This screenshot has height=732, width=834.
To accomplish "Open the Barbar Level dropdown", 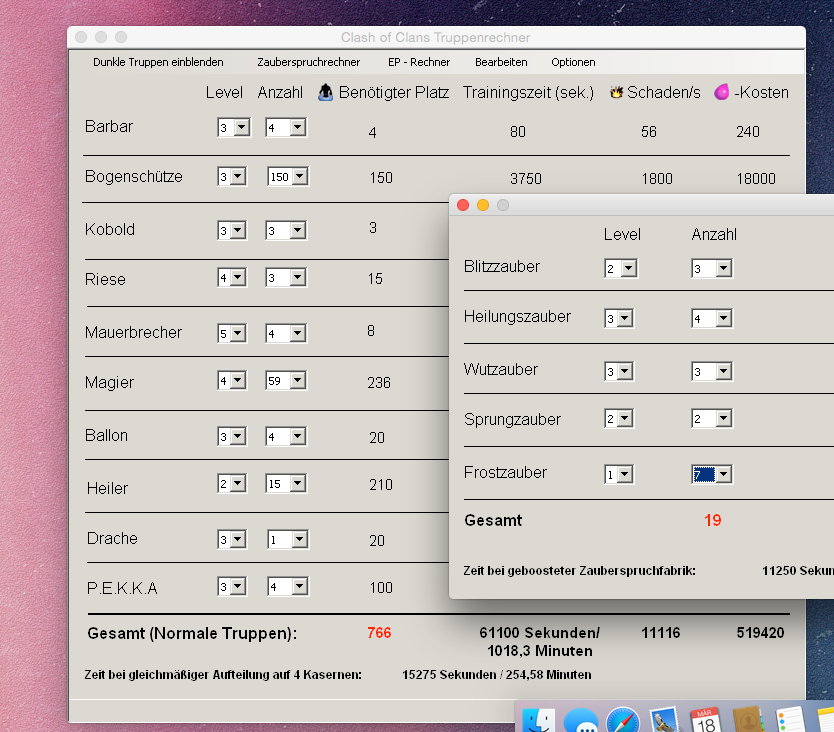I will click(x=231, y=128).
